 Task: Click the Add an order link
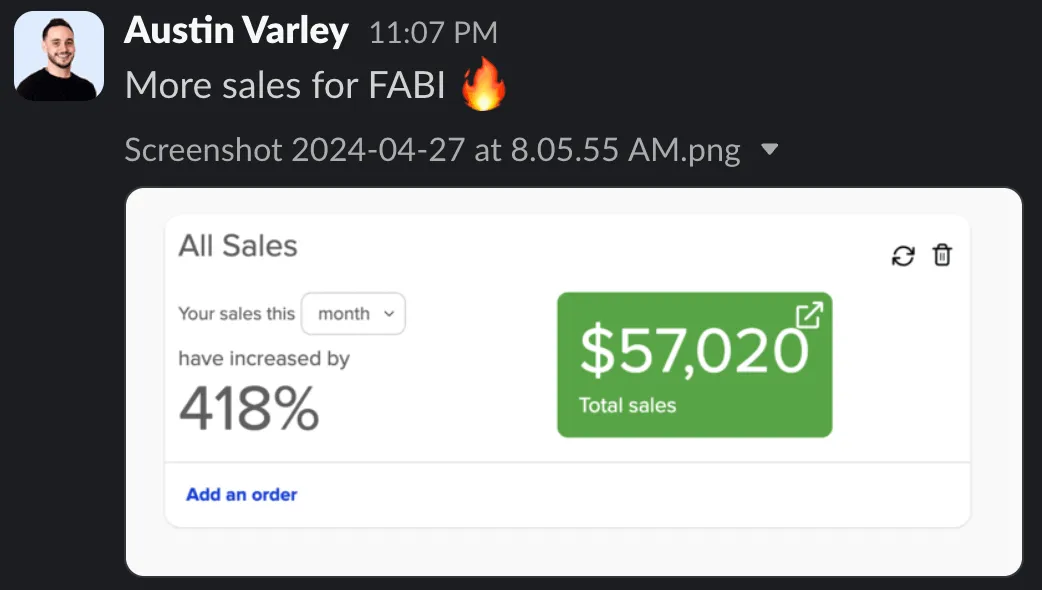(241, 494)
